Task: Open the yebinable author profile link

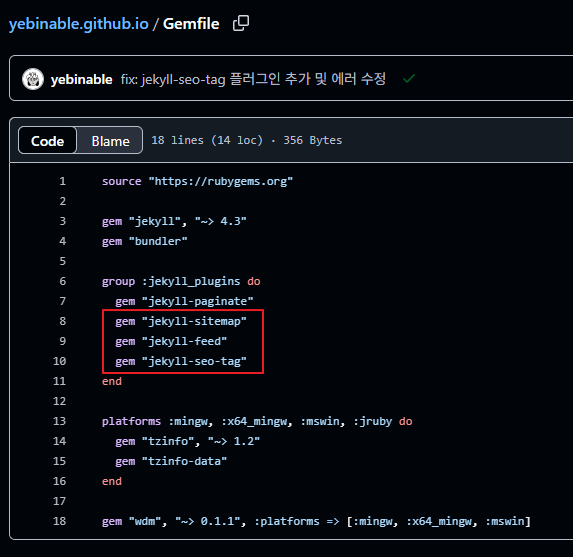Action: pos(81,79)
